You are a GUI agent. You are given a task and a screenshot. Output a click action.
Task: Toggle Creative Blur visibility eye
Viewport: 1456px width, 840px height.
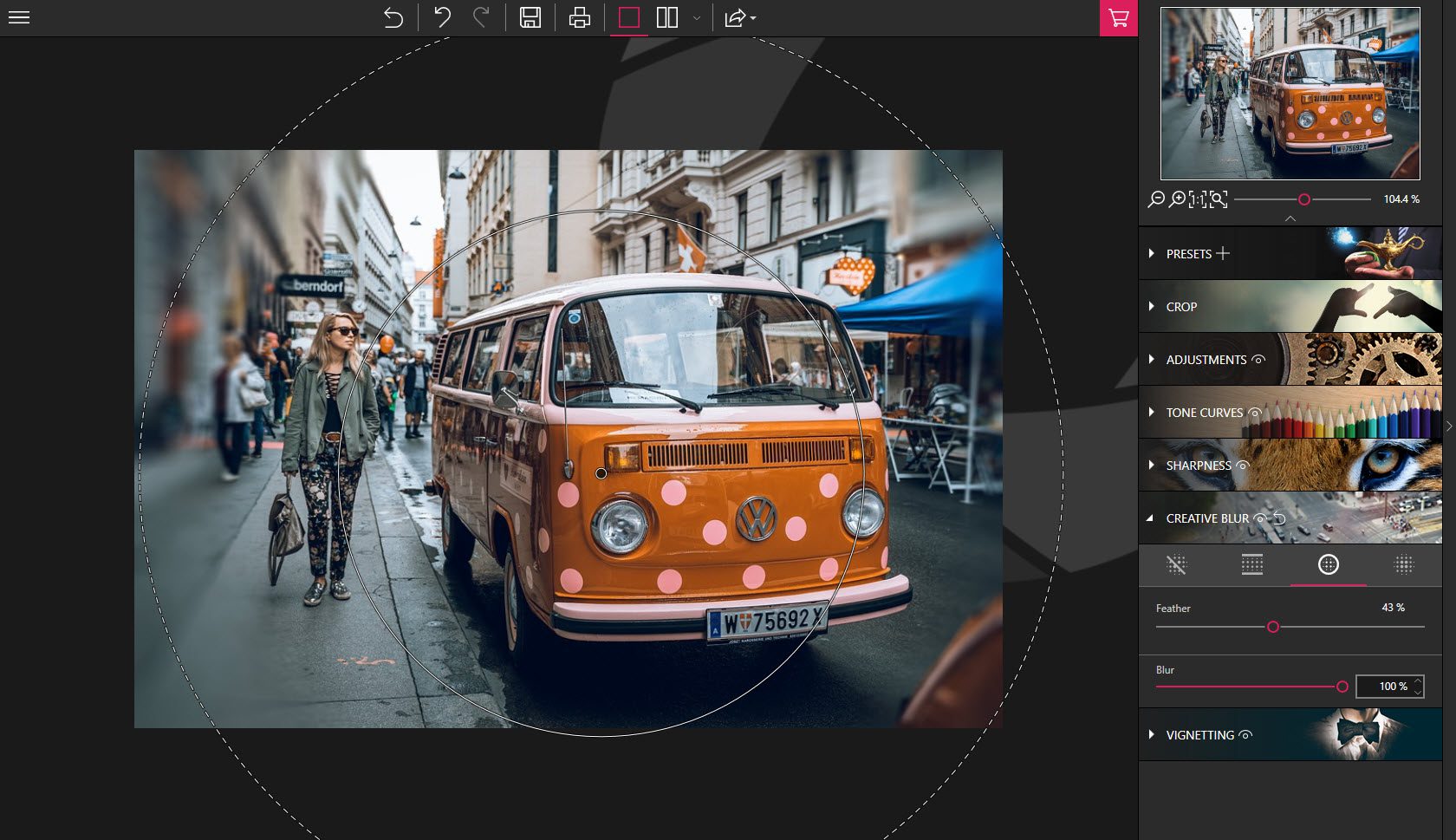click(1260, 518)
